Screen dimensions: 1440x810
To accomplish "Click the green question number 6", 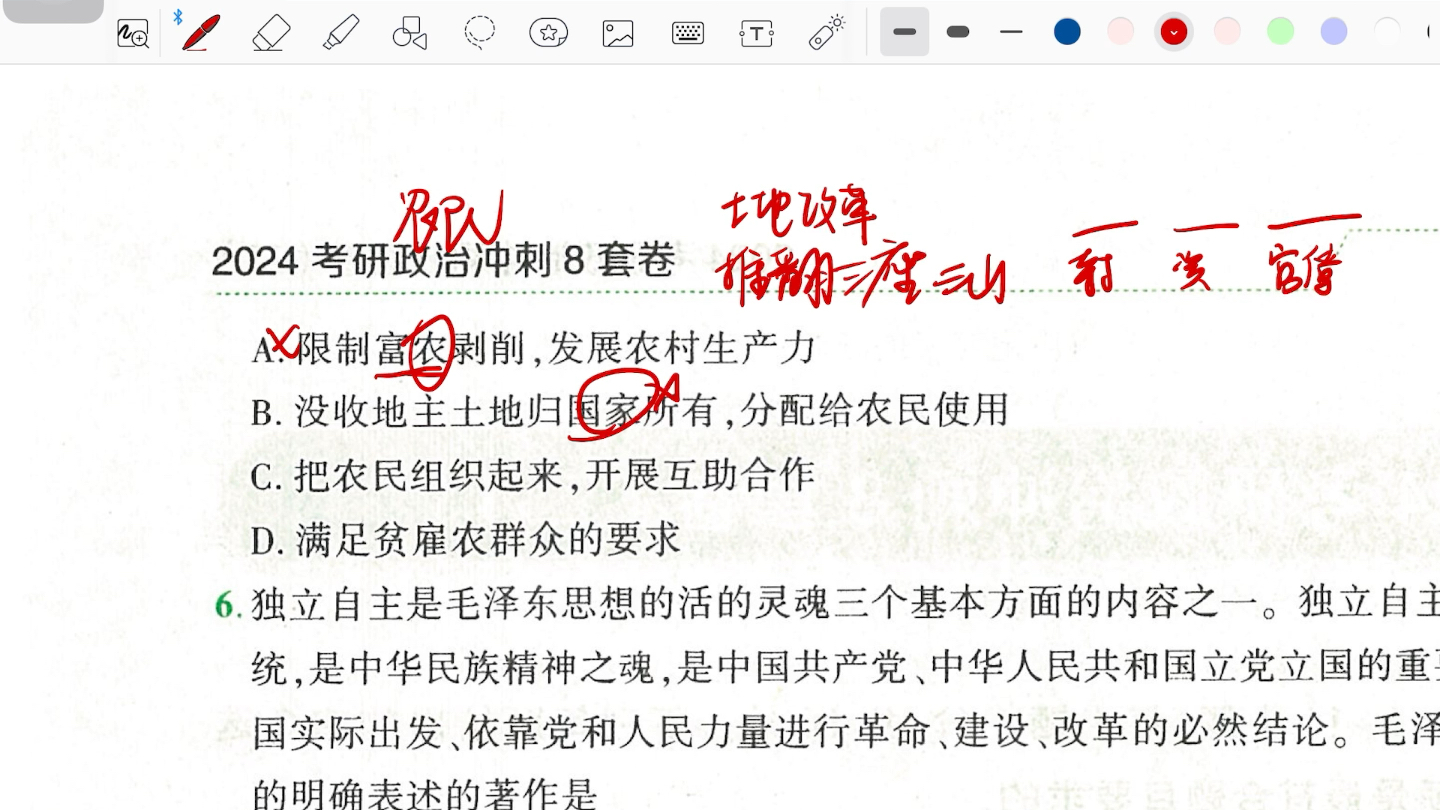I will pos(228,605).
